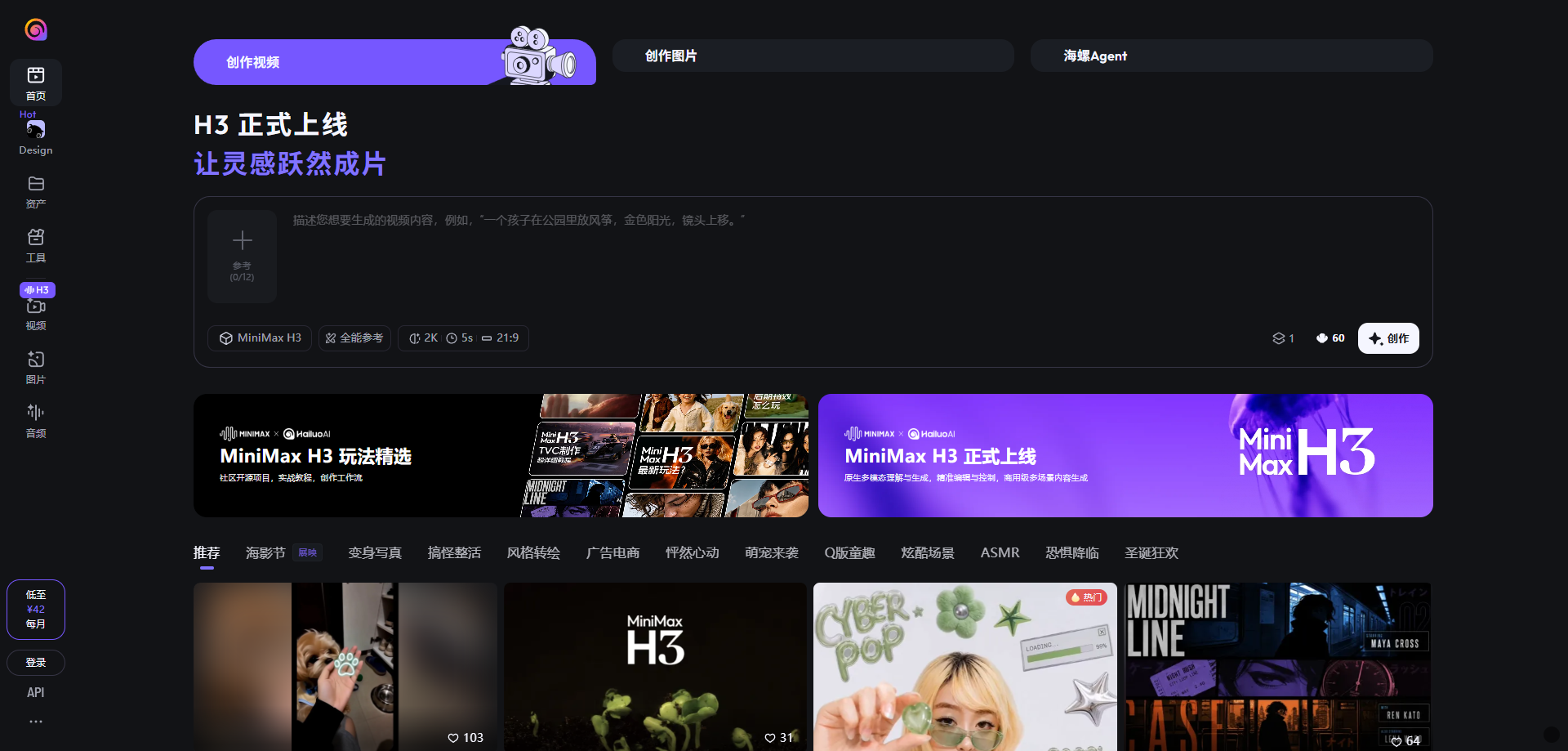Click the 让灵感跃然成片 headline text
The height and width of the screenshot is (751, 1568).
(x=290, y=163)
